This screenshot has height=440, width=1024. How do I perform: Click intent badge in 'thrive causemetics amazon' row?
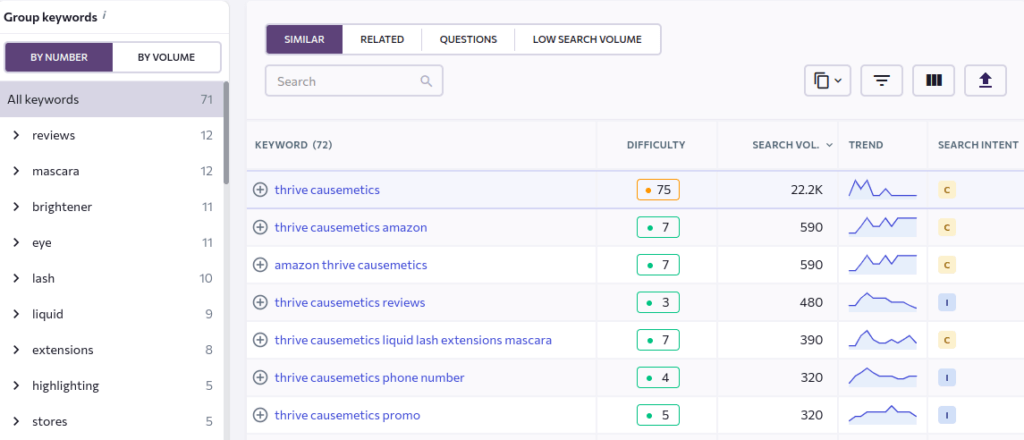click(x=946, y=227)
